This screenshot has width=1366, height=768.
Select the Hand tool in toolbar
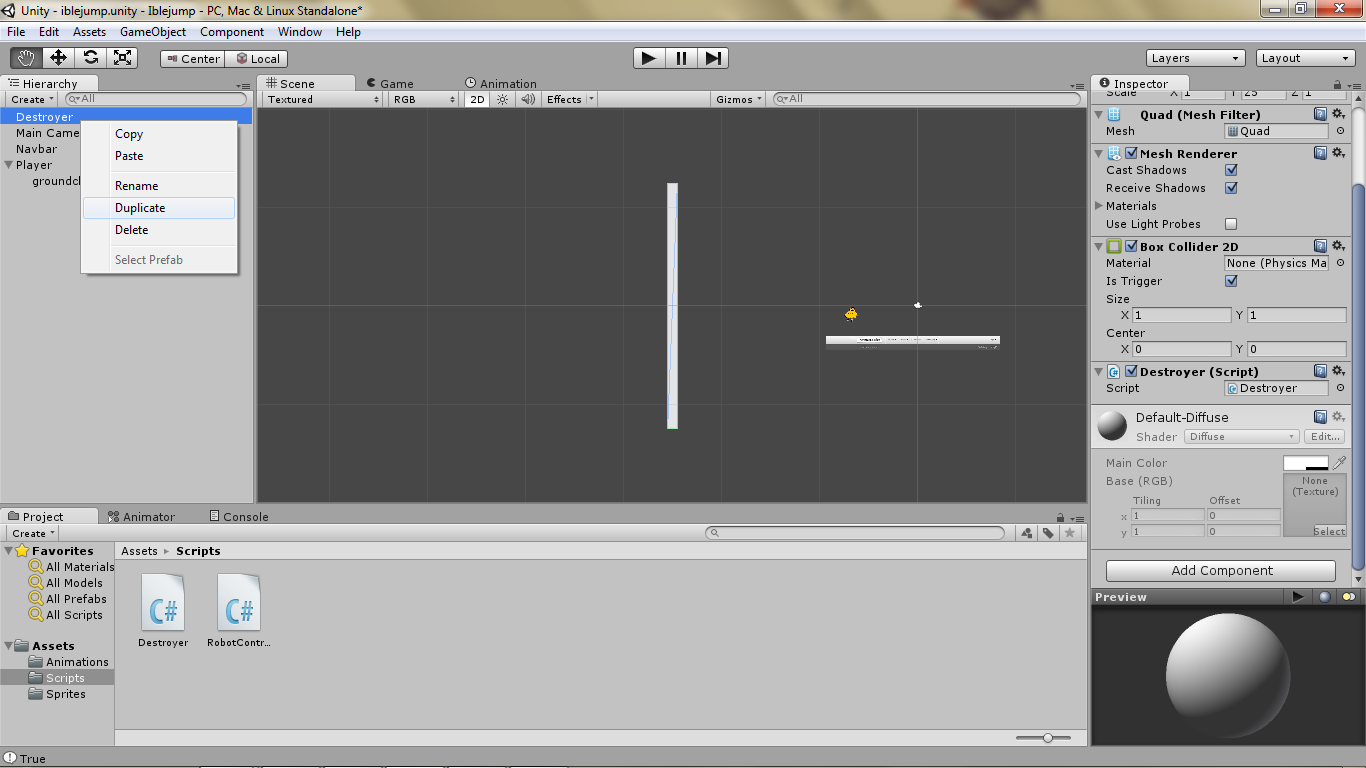click(x=26, y=58)
